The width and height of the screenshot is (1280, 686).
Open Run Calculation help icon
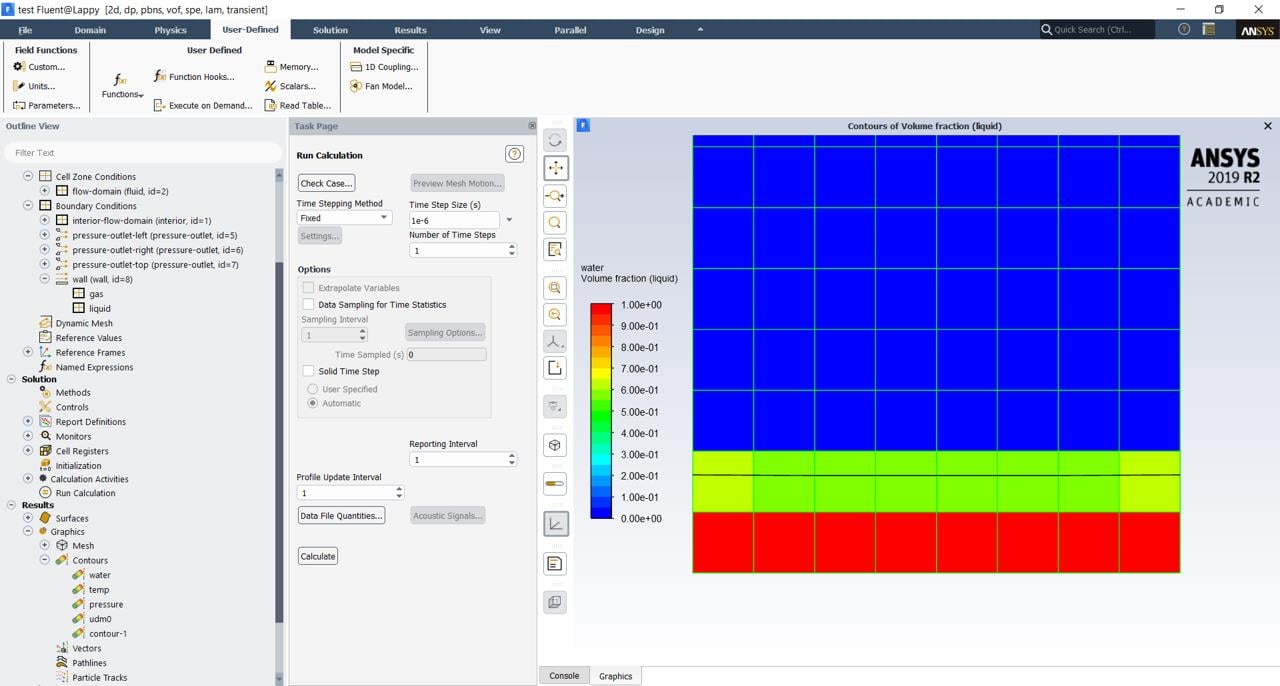tap(514, 154)
